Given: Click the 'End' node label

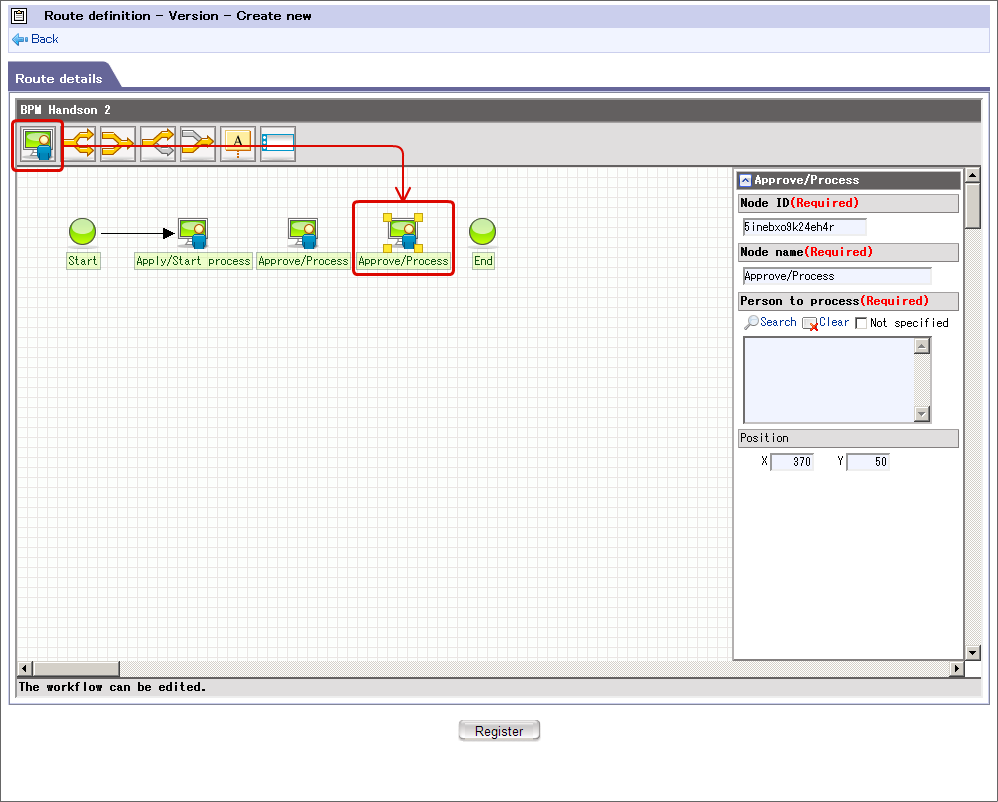Looking at the screenshot, I should point(483,261).
